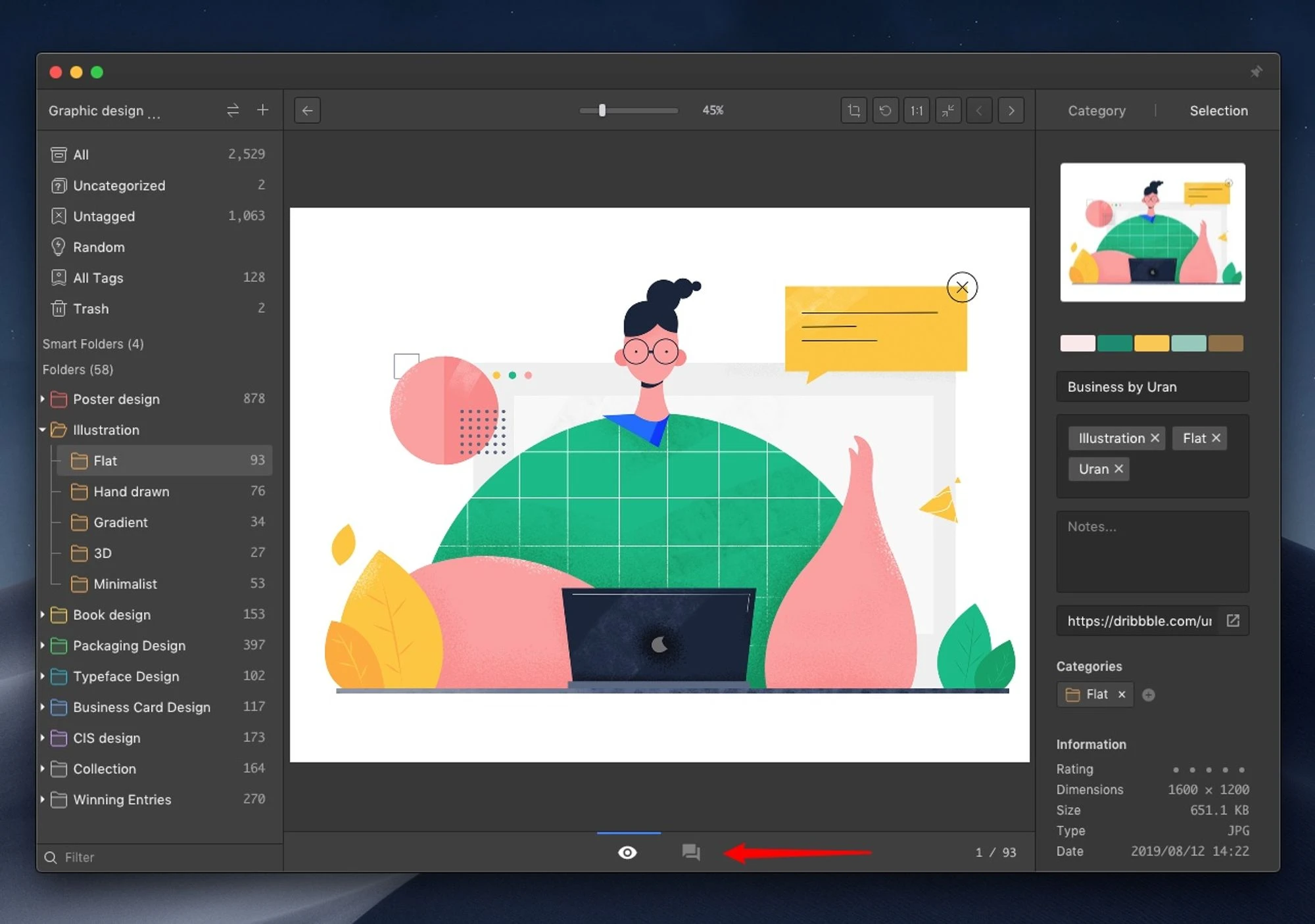Remove the Uran tag
This screenshot has height=924, width=1315.
1118,469
